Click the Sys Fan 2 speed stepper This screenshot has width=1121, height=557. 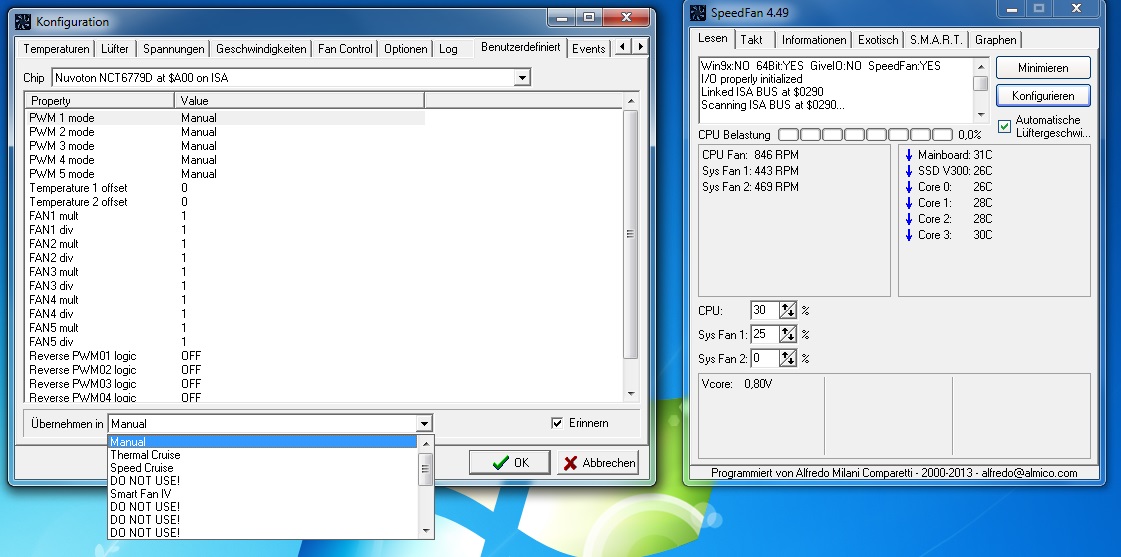point(787,358)
